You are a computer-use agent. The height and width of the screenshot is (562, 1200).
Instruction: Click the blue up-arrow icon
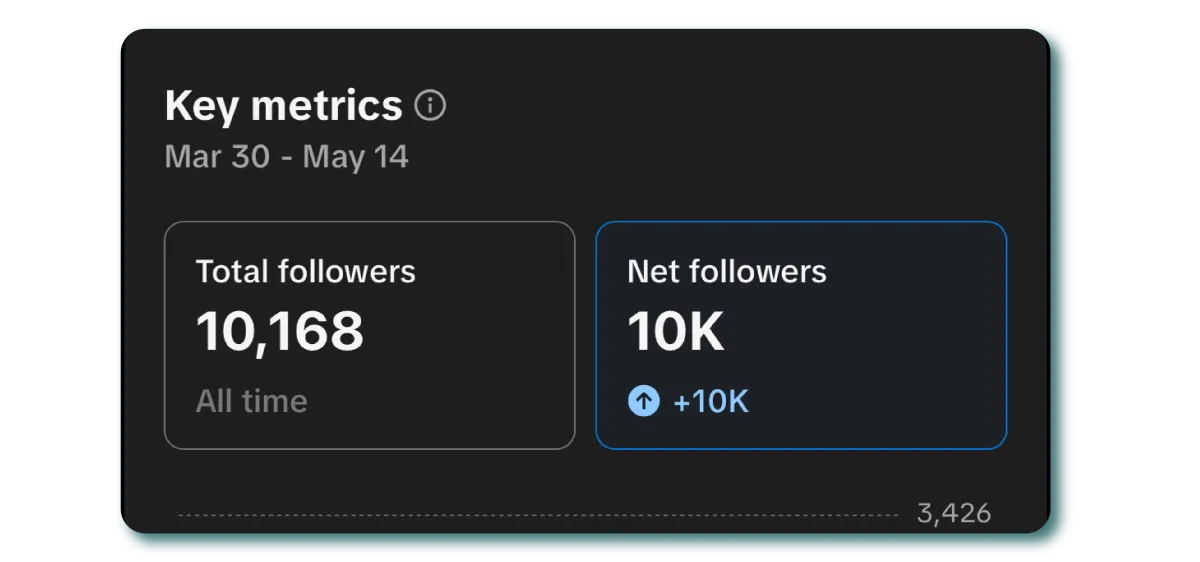pyautogui.click(x=644, y=402)
